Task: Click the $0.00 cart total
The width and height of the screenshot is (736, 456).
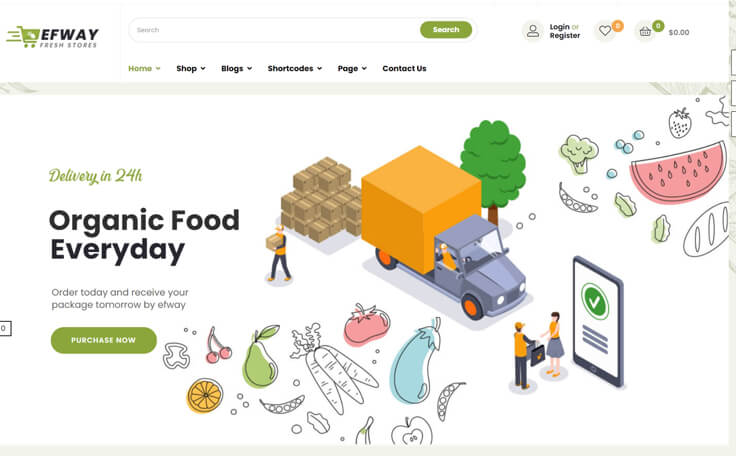Action: [679, 32]
